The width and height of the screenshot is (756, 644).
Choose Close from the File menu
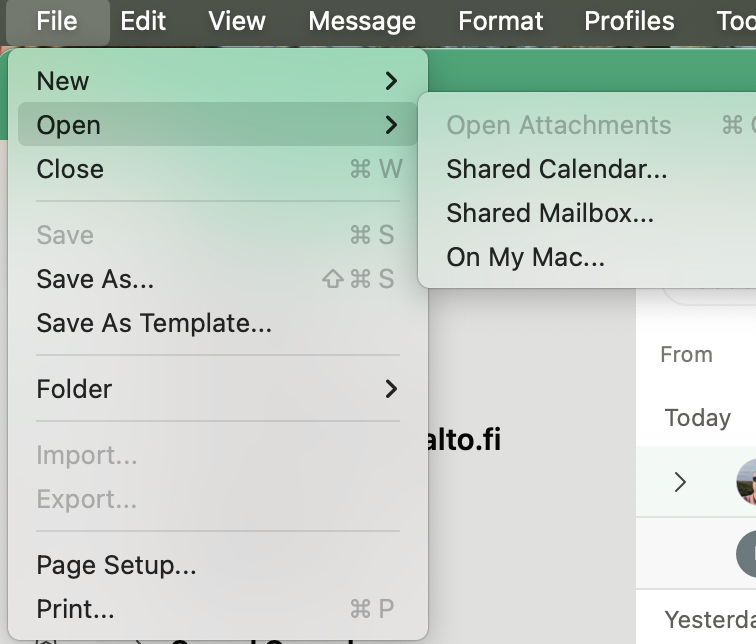point(70,169)
